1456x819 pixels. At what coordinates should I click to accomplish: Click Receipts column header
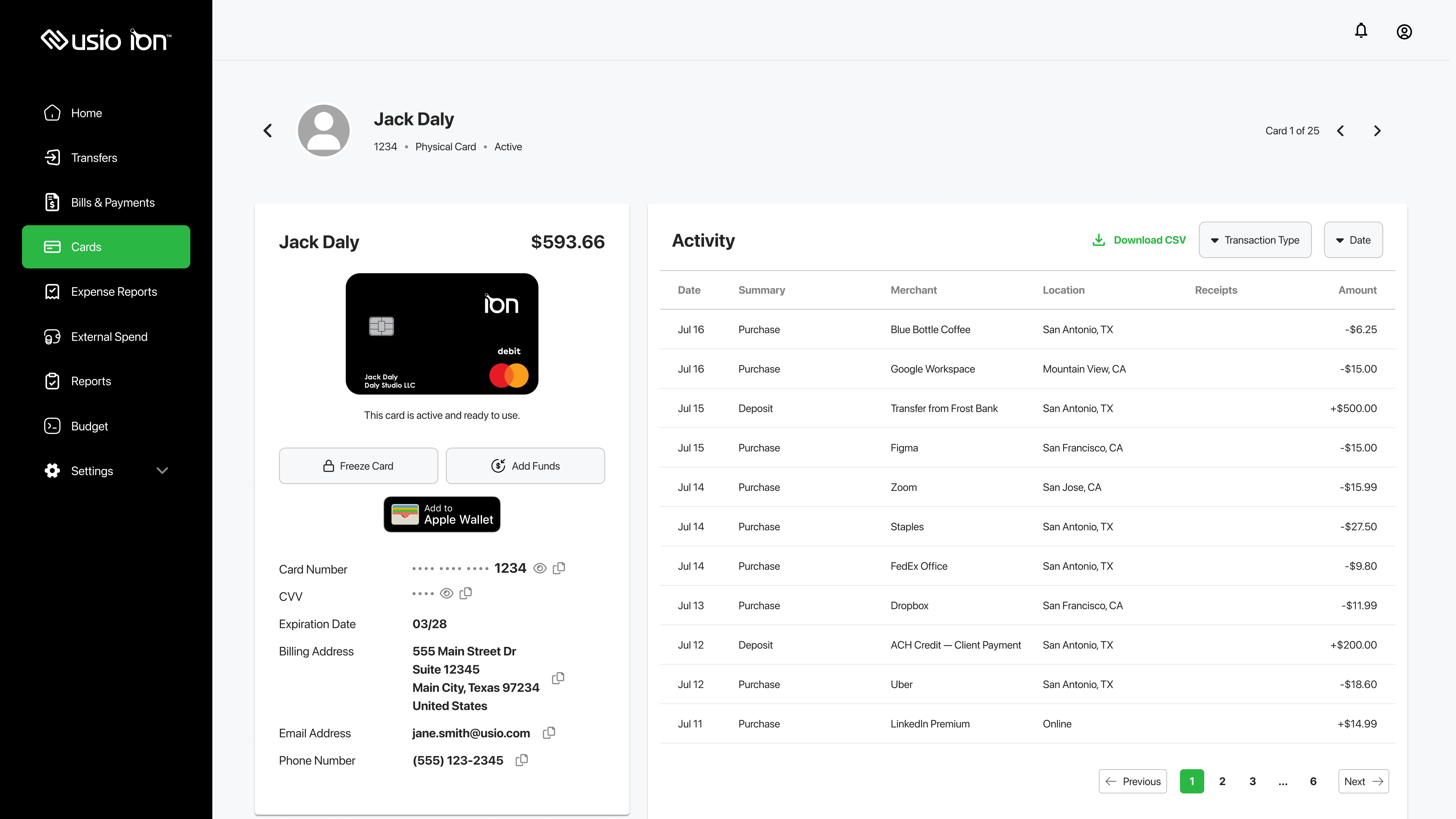(x=1216, y=290)
